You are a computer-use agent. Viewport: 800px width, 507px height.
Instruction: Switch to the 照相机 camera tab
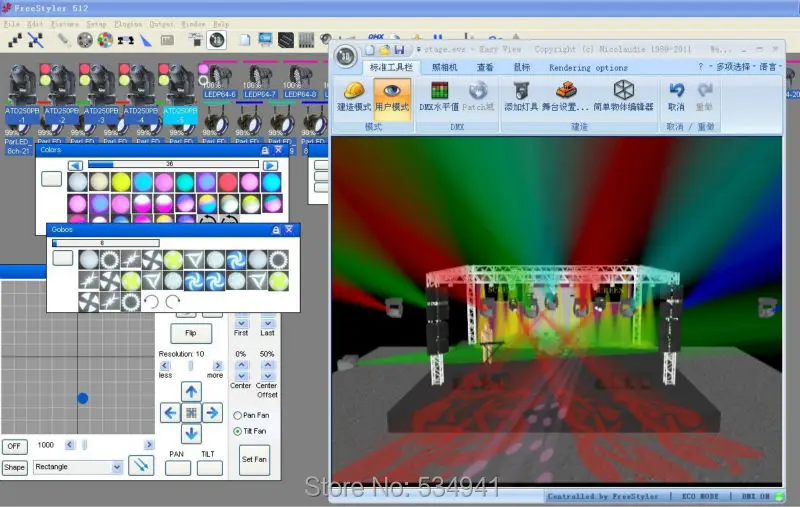click(444, 67)
